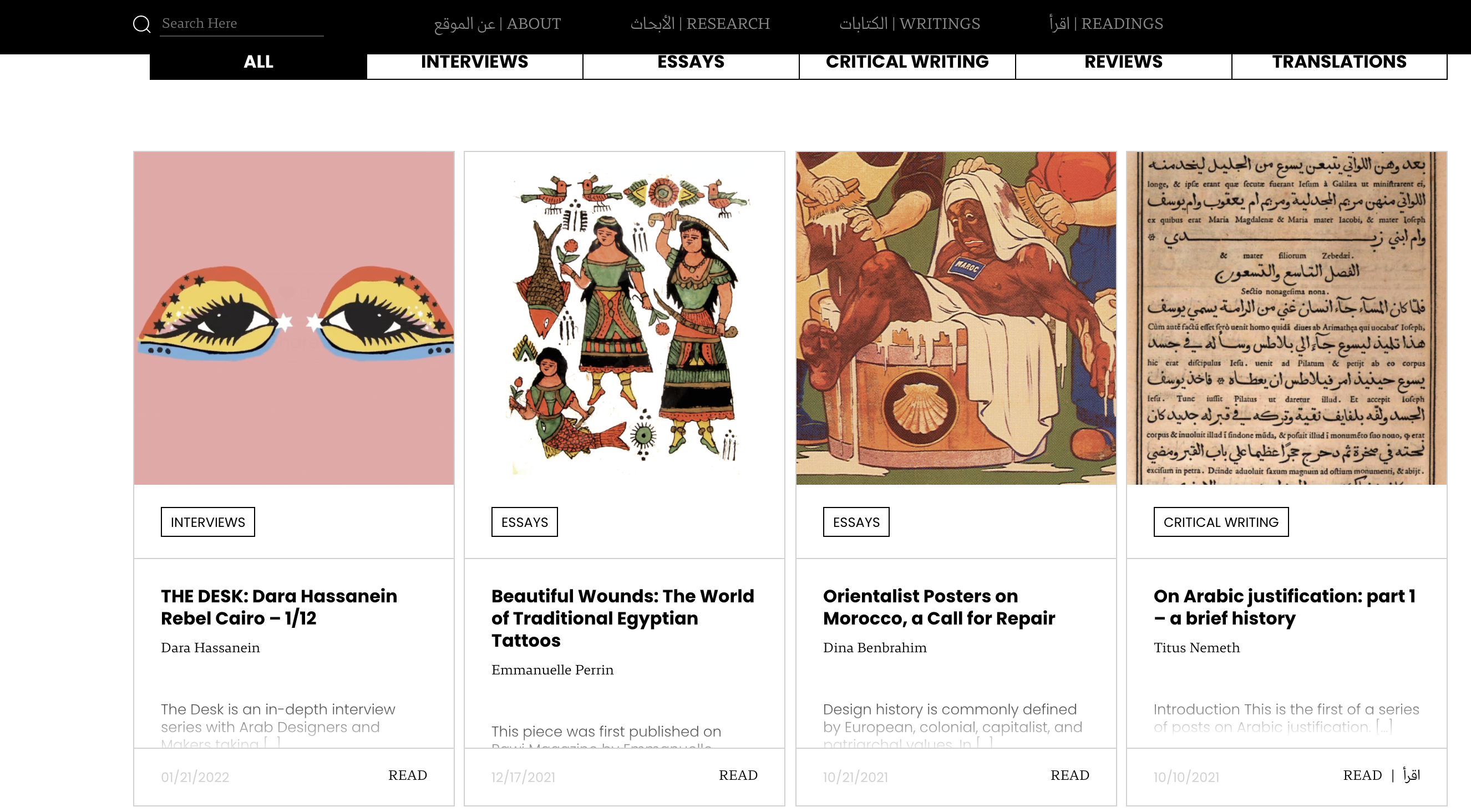Image resolution: width=1471 pixels, height=812 pixels.
Task: Click the Arabic اقرأ link on last card
Action: click(1412, 775)
